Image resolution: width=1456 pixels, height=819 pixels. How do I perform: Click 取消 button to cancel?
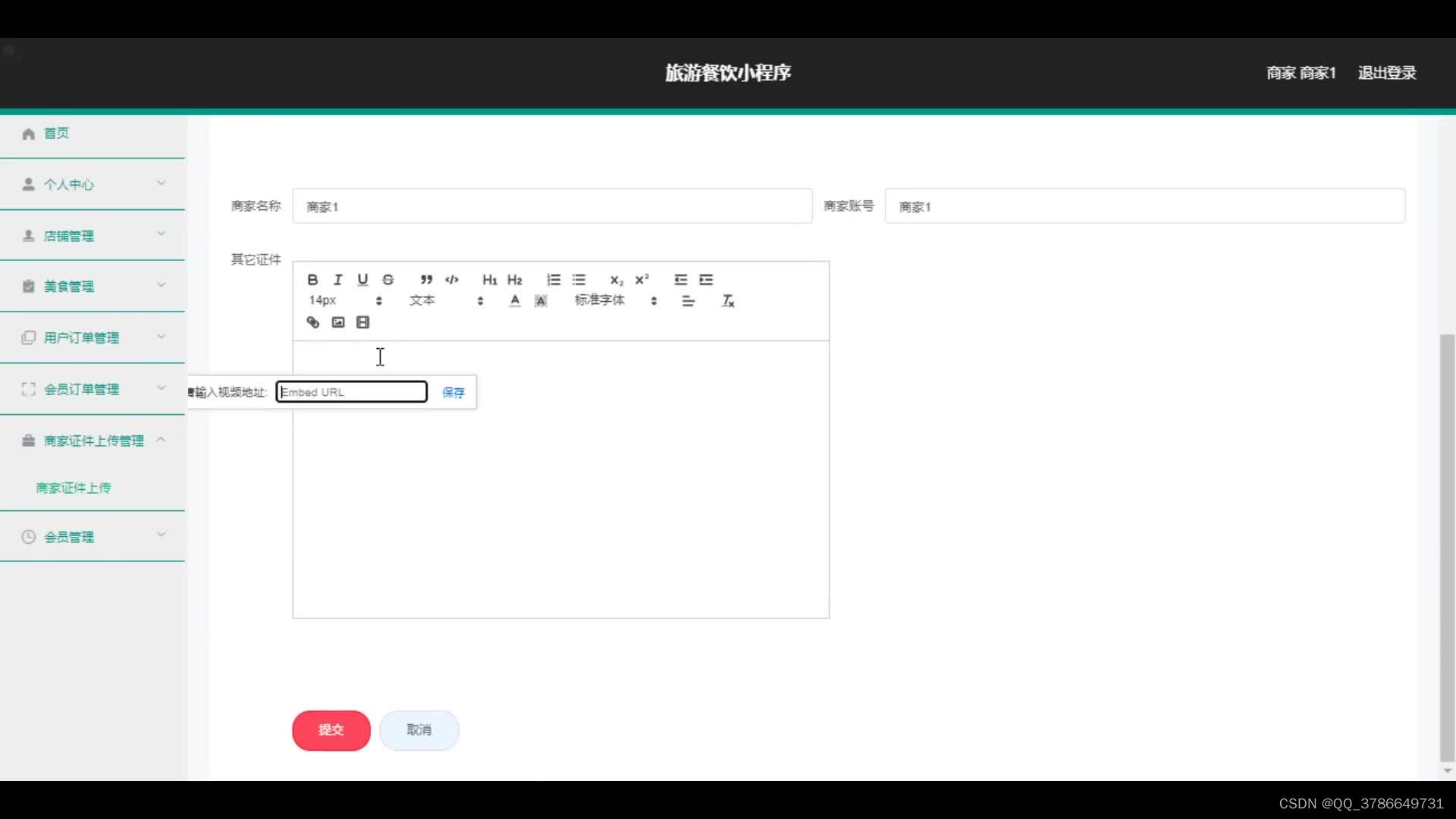click(x=418, y=729)
